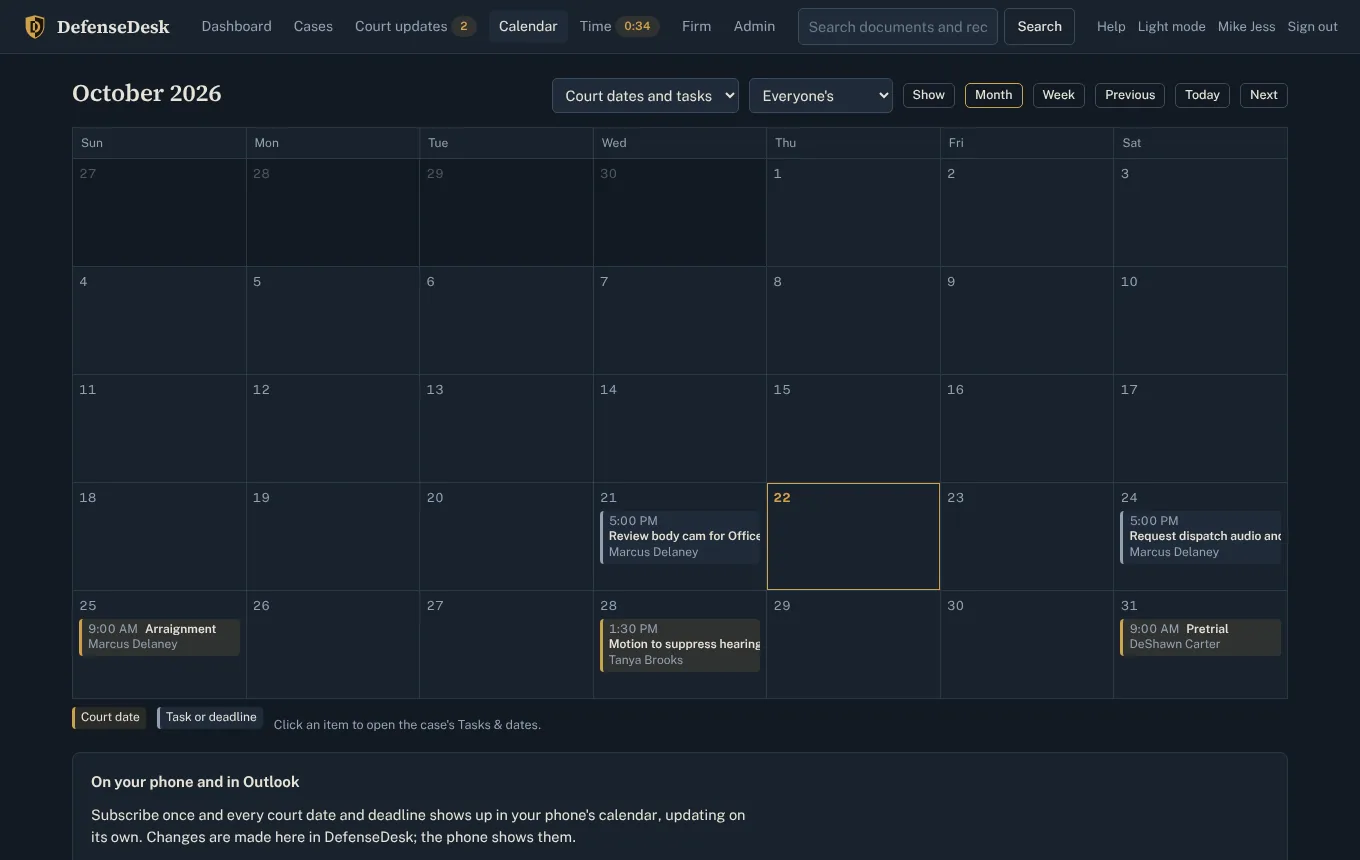Jump to Today
This screenshot has width=1360, height=860.
1202,95
